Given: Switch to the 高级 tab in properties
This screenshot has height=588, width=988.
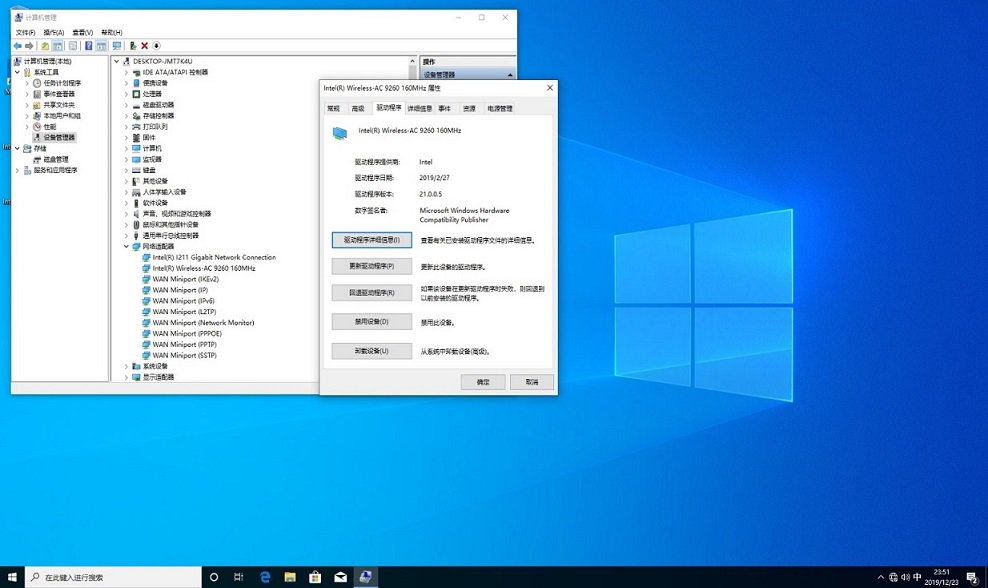Looking at the screenshot, I should point(358,108).
